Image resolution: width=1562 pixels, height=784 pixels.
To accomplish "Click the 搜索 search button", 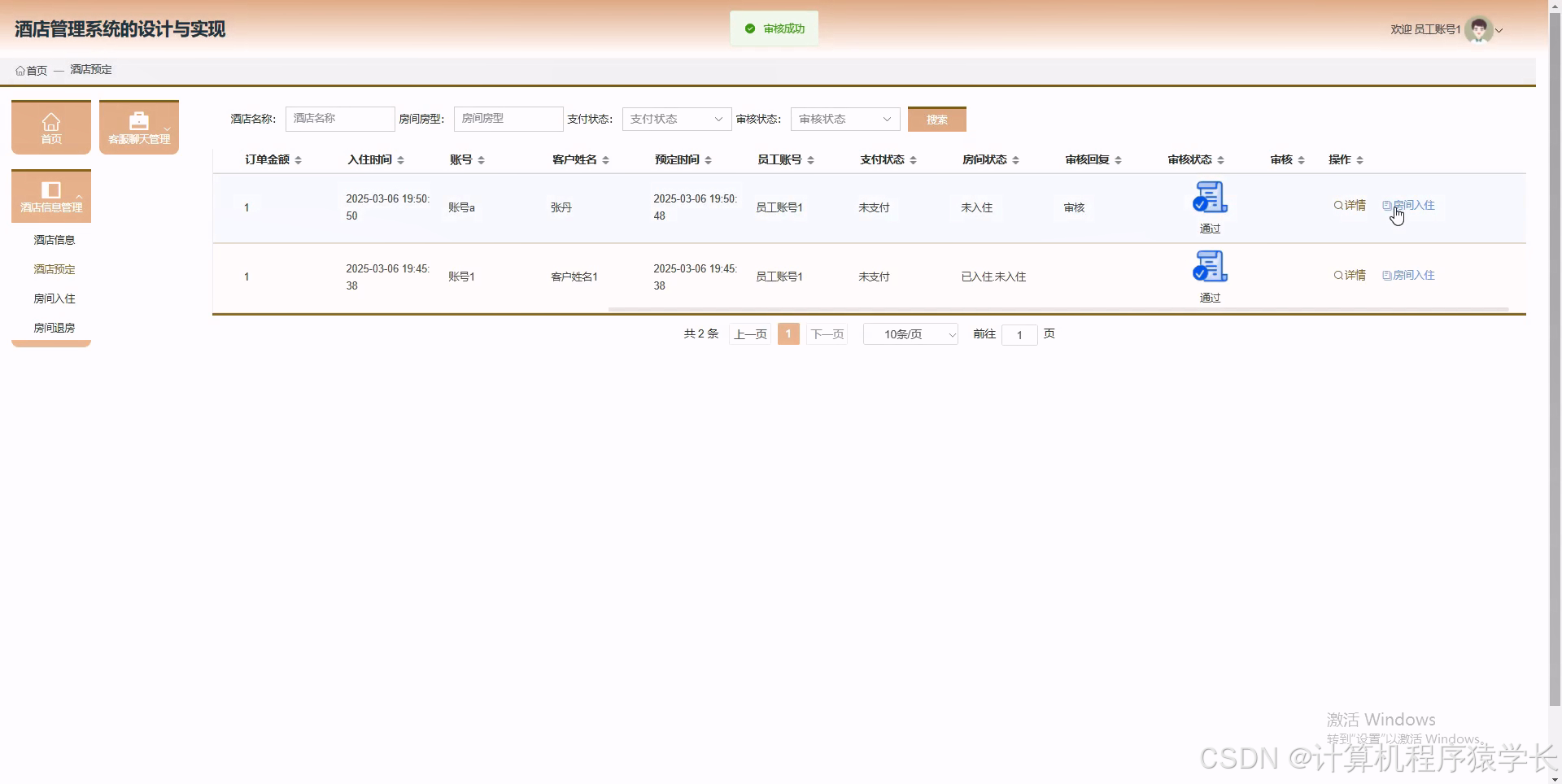I will (x=936, y=119).
